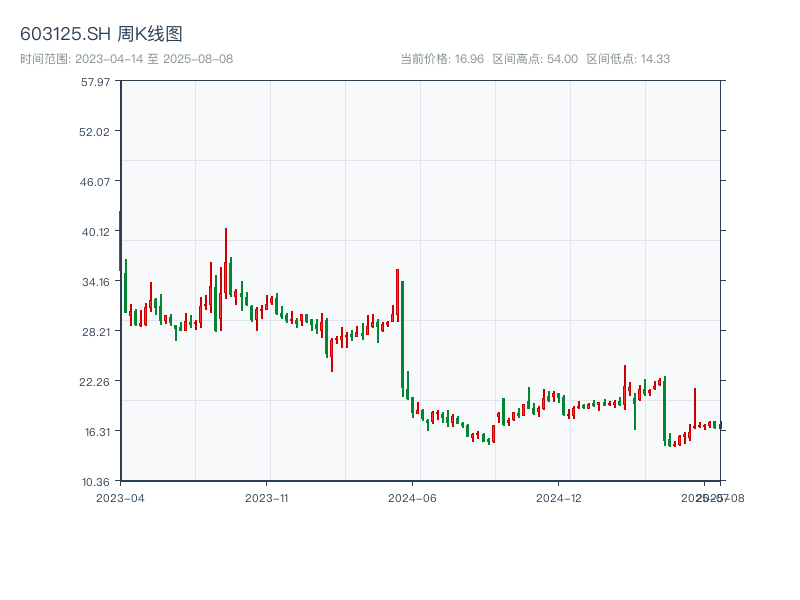Select the 2023-04 date on the x-axis
This screenshot has width=800, height=600.
coord(120,497)
